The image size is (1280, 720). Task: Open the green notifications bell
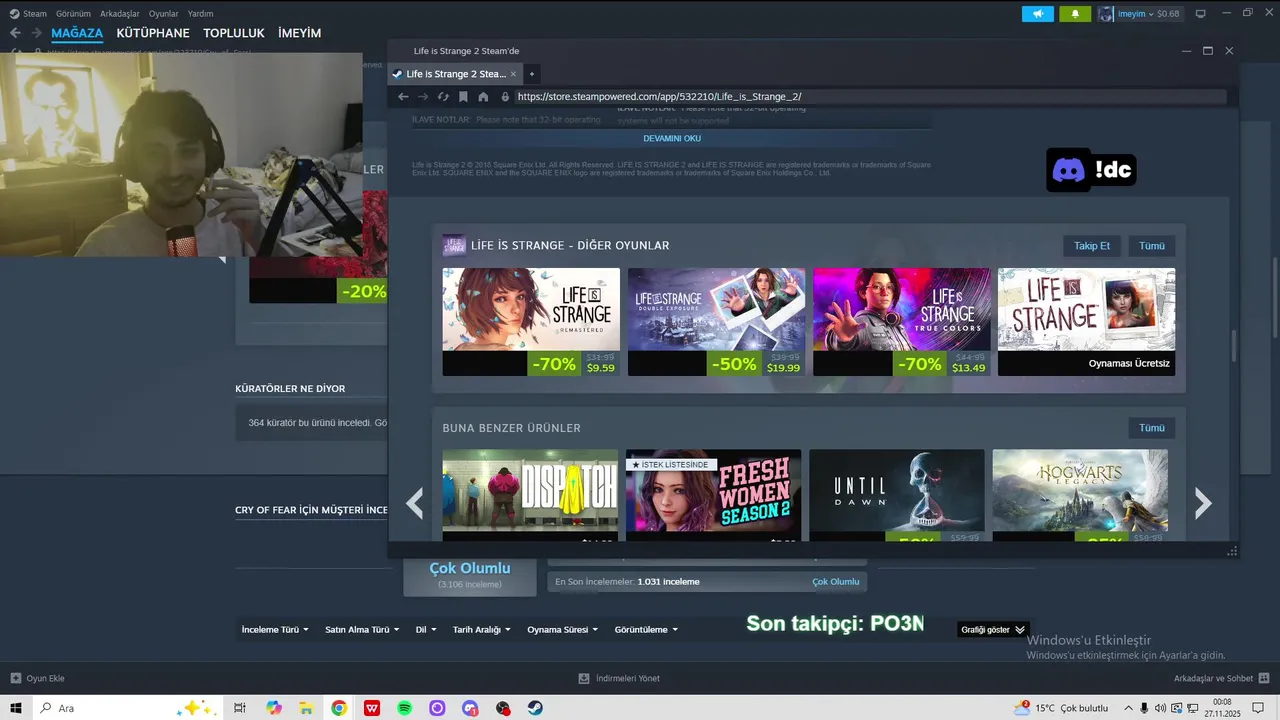[x=1075, y=14]
